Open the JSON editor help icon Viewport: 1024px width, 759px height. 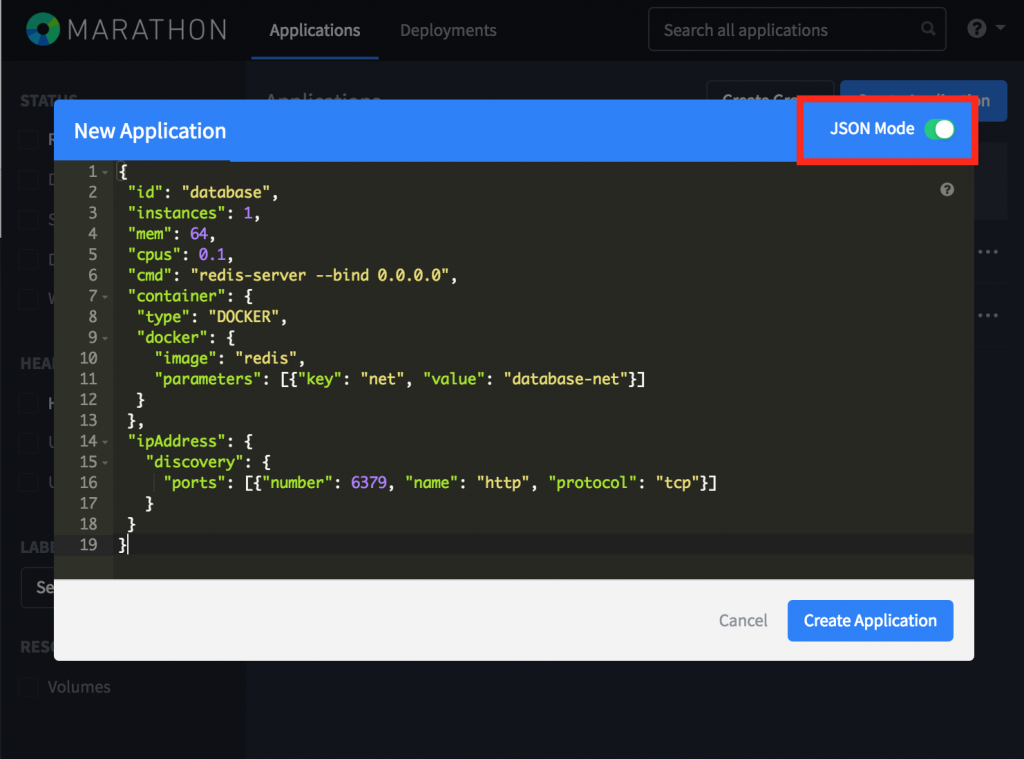click(947, 189)
